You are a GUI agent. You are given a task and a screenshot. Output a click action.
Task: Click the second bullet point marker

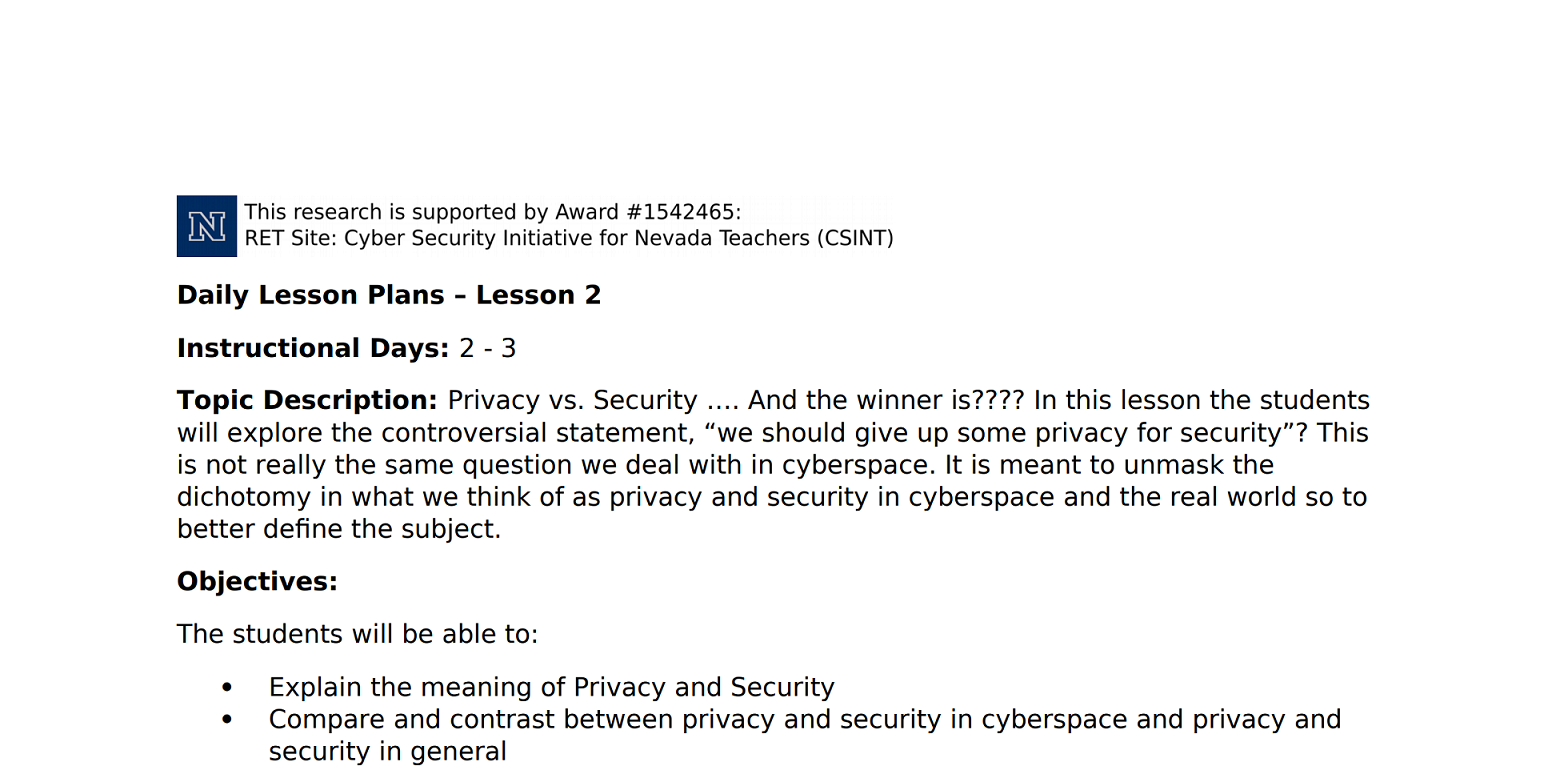coord(227,720)
